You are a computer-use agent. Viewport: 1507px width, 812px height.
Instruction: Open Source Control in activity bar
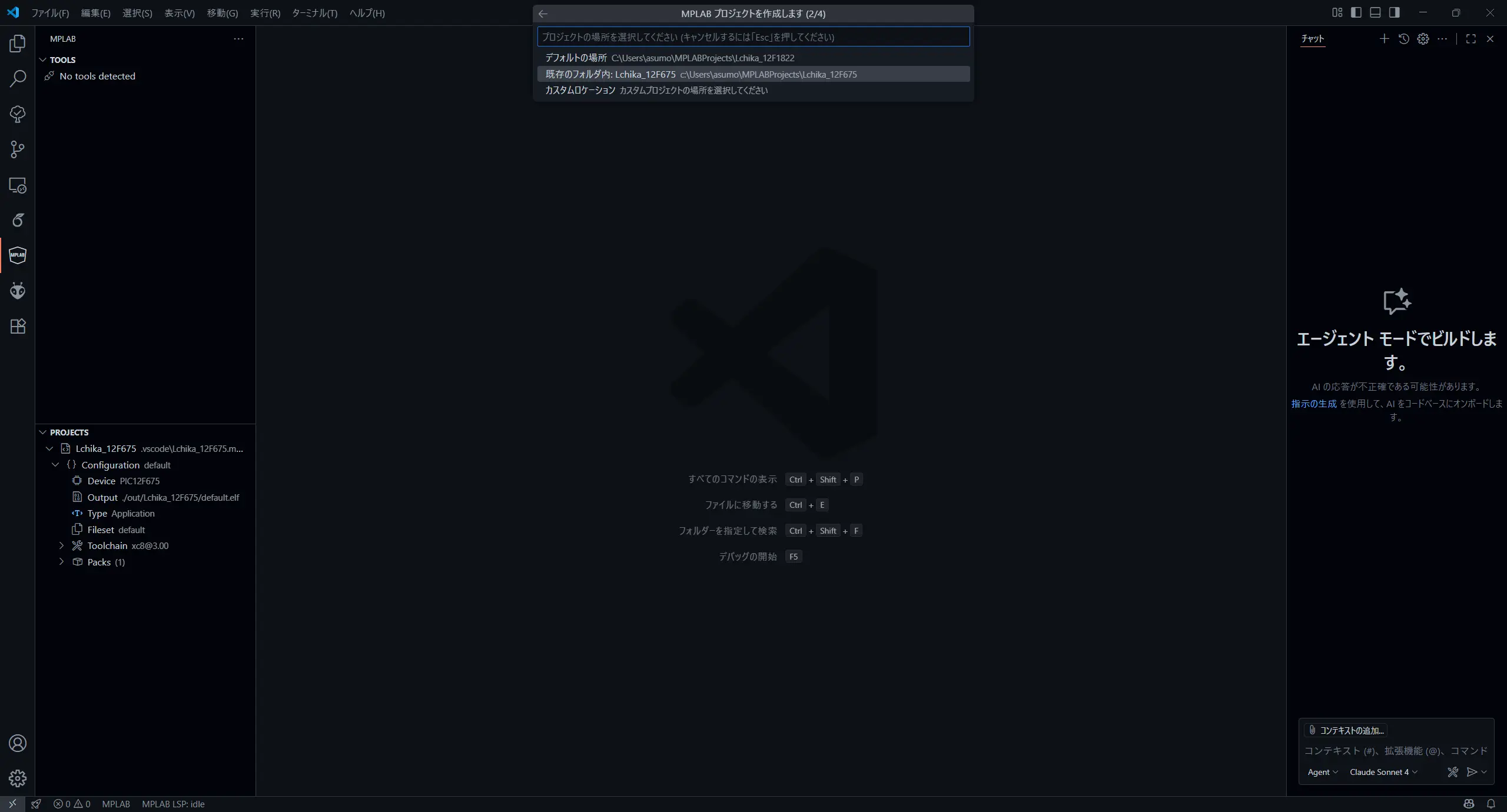[x=18, y=149]
